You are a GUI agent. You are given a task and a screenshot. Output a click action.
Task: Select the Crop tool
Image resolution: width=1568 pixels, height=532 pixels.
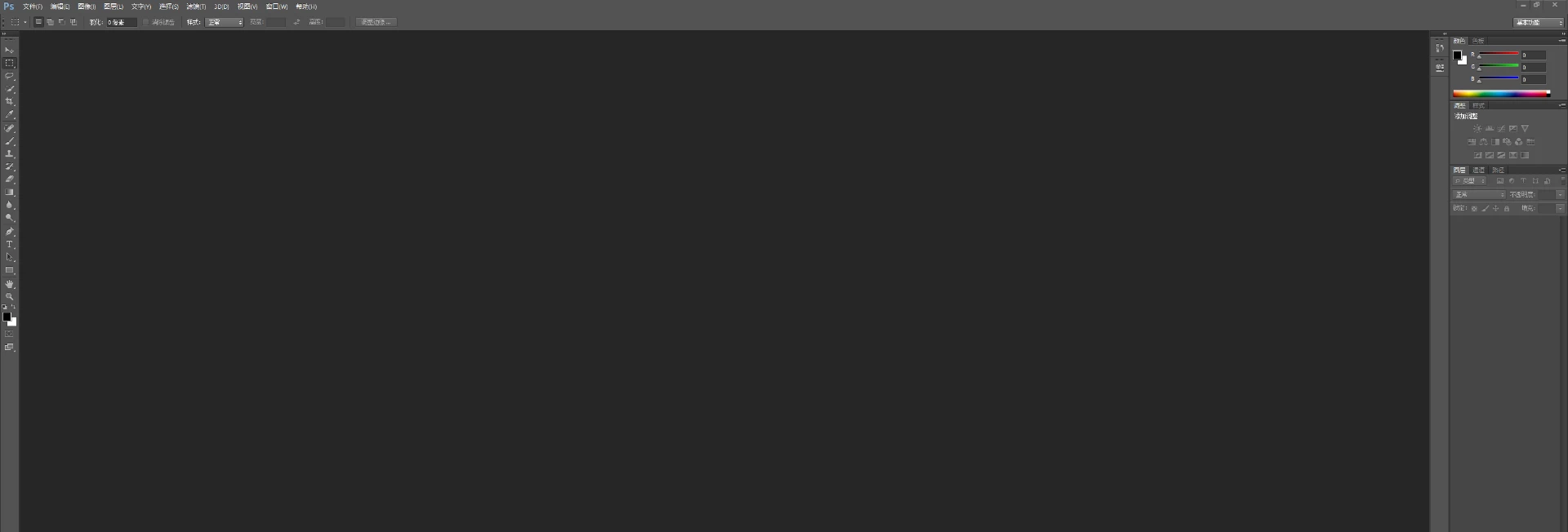point(10,102)
